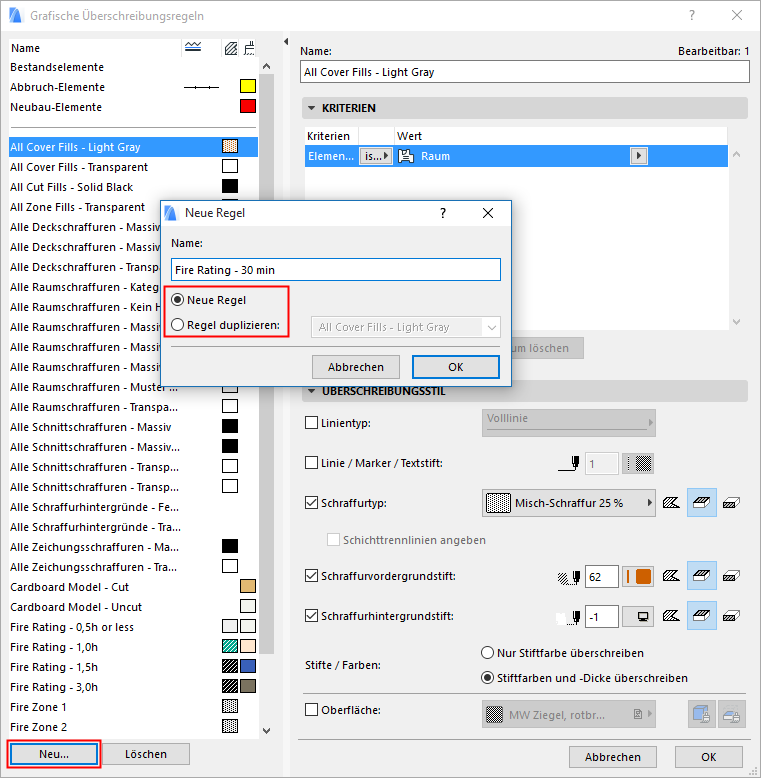Image resolution: width=761 pixels, height=778 pixels.
Task: Collapse left panel with black arrow
Action: [286, 42]
